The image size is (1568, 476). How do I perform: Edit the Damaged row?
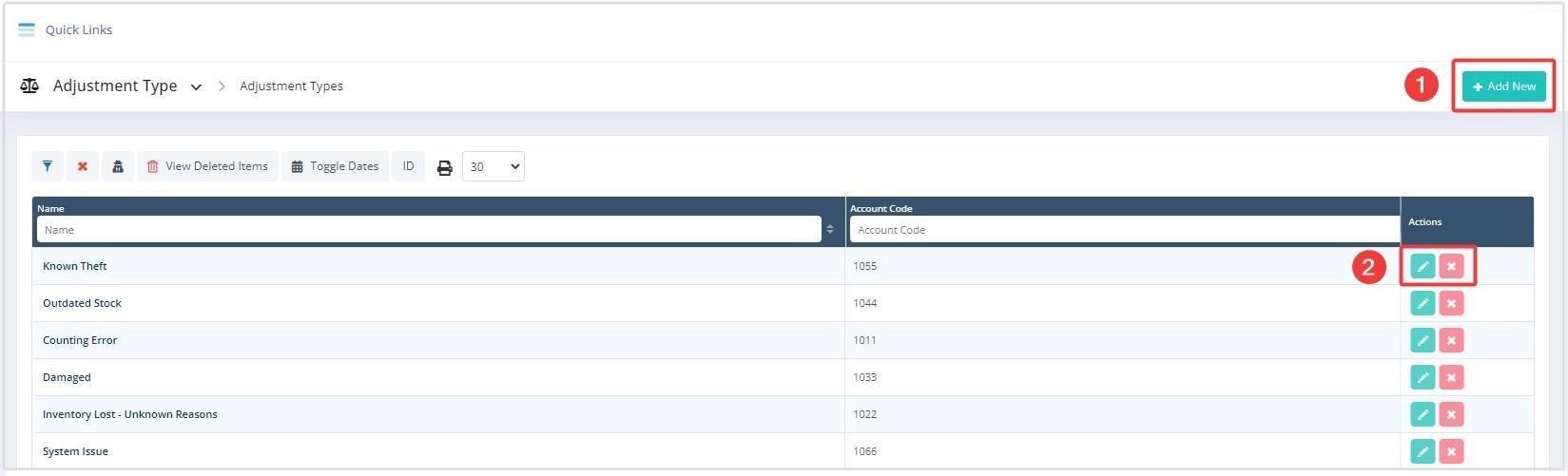[1423, 377]
